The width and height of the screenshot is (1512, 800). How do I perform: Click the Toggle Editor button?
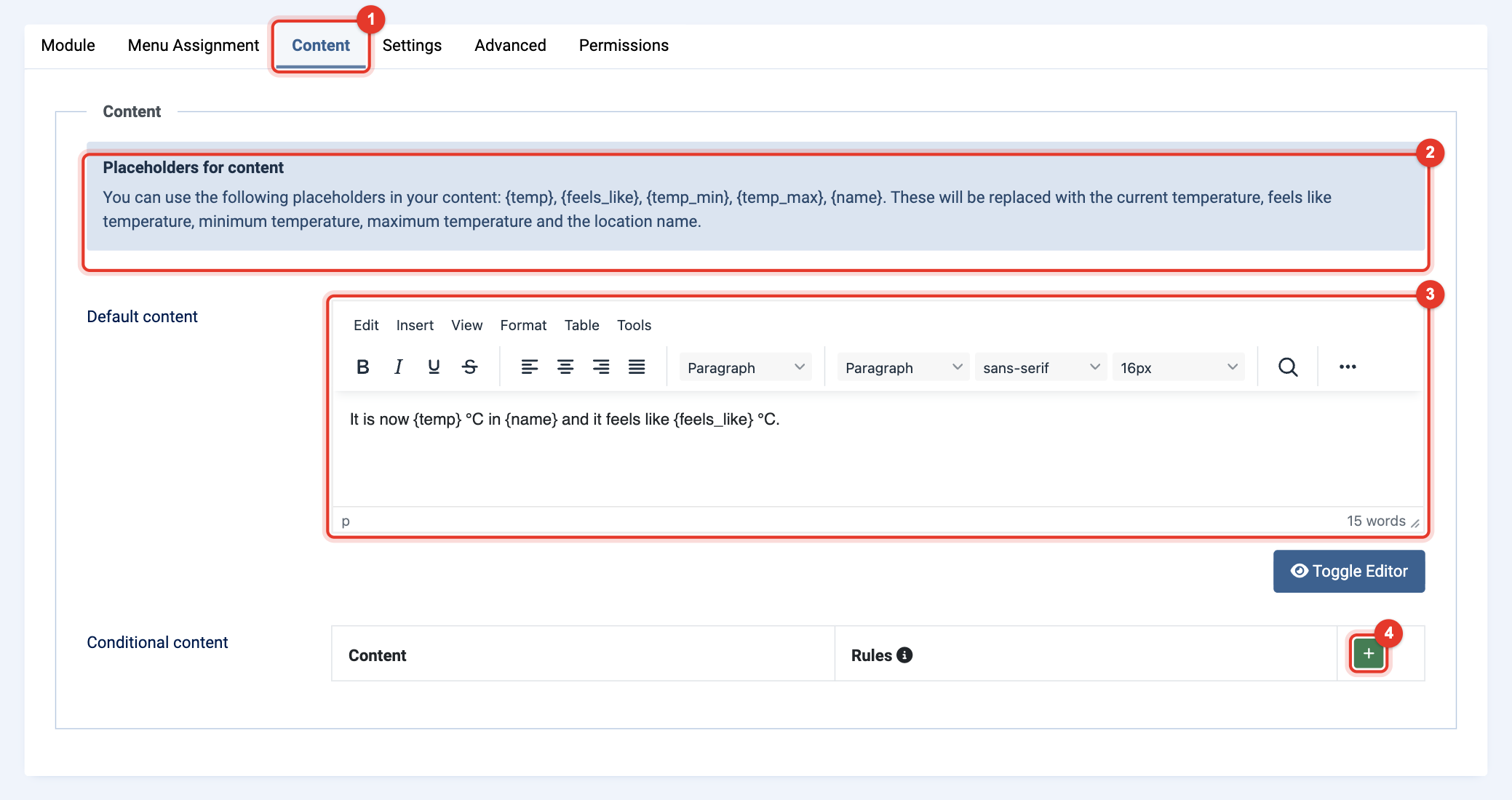1349,572
